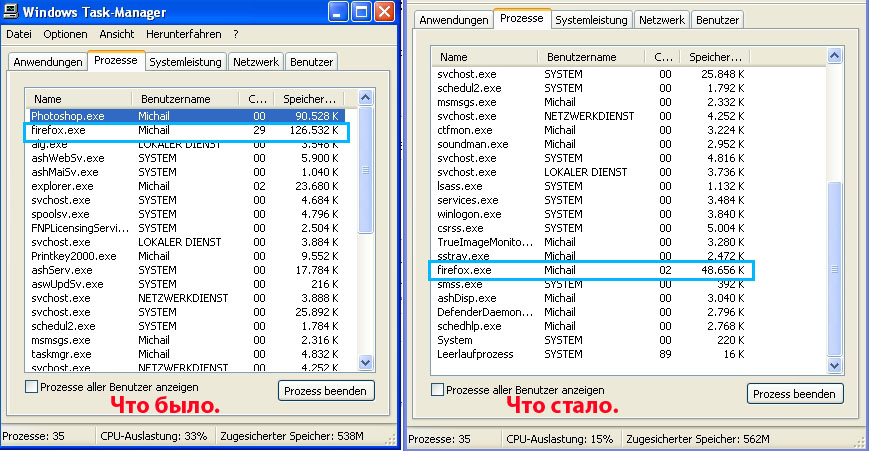Sort by Name column in left window
Viewport: 869px width, 451px height.
coord(79,99)
